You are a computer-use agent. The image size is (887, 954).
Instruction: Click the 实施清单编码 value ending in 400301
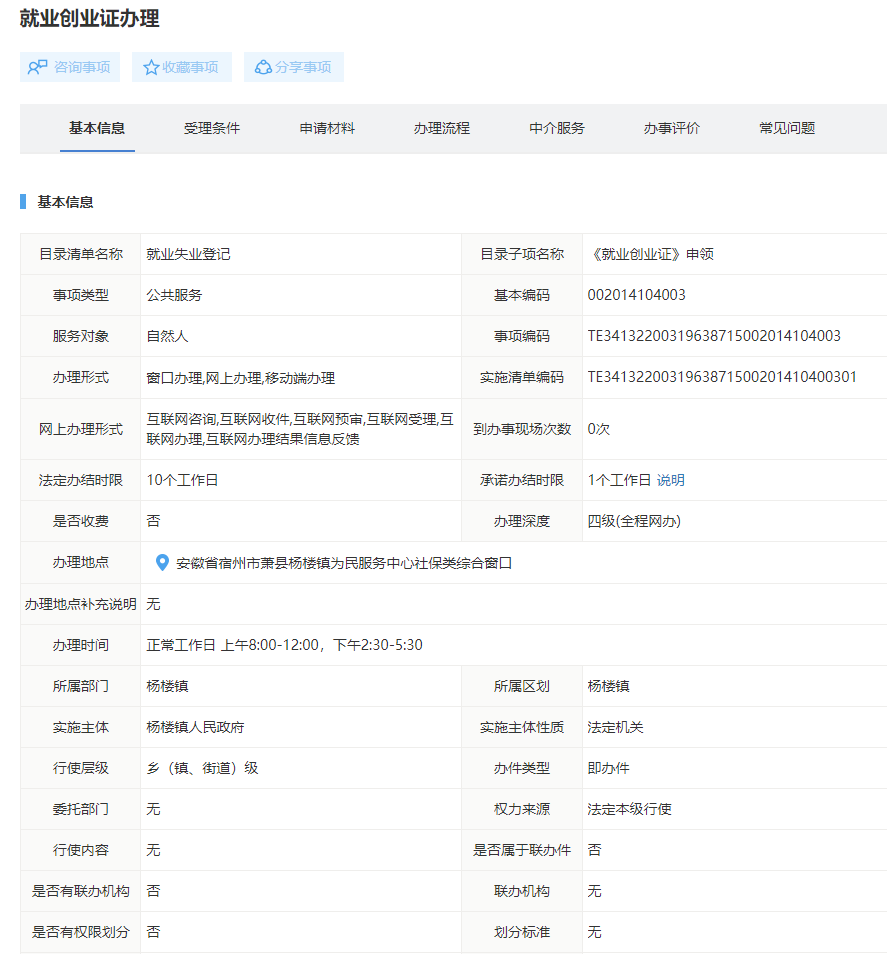pyautogui.click(x=722, y=377)
